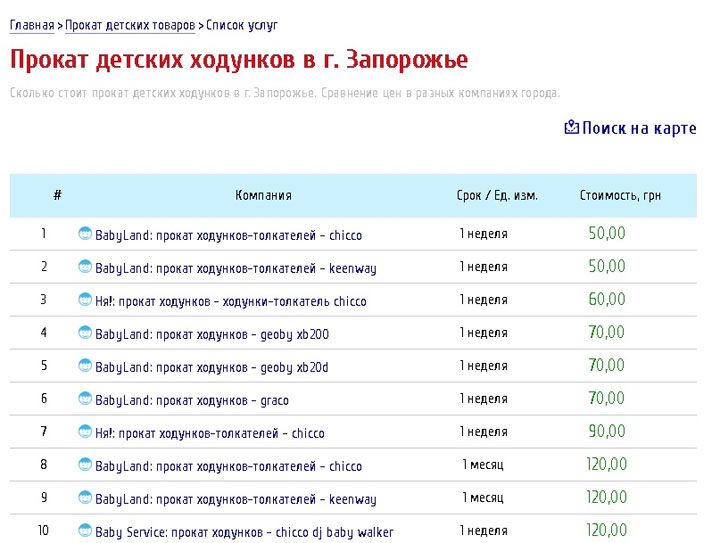Click the Список услуг breadcrumb item

[x=242, y=24]
